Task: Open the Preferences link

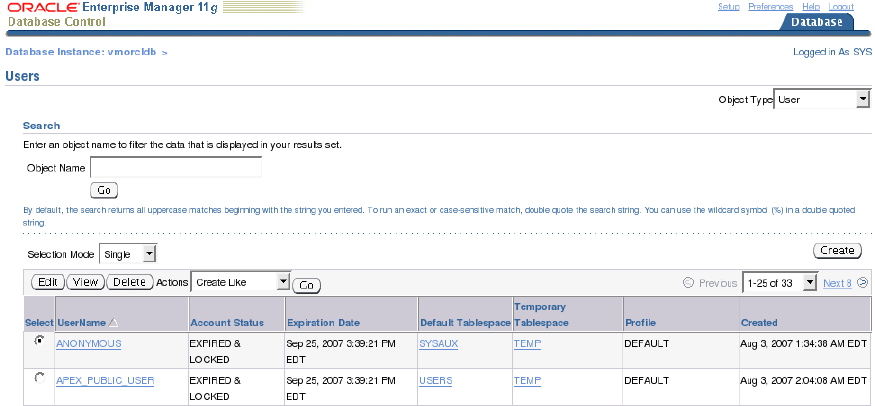Action: pyautogui.click(x=771, y=7)
